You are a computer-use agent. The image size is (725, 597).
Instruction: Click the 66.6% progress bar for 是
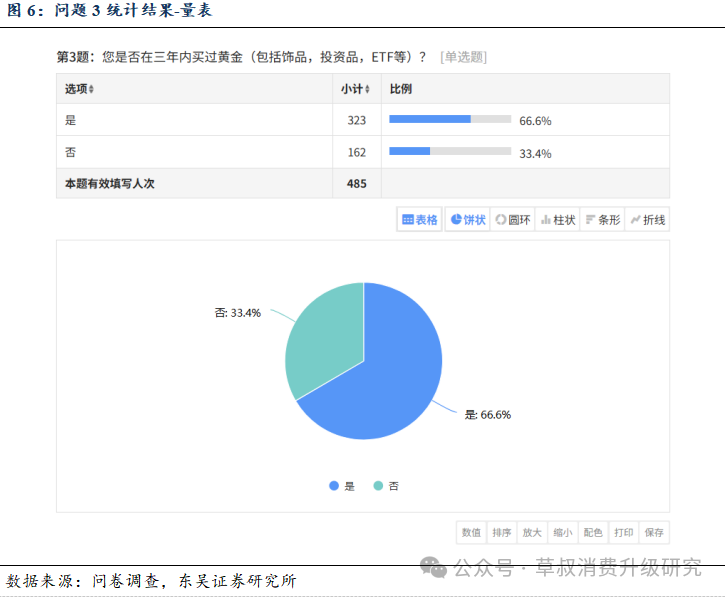click(450, 119)
